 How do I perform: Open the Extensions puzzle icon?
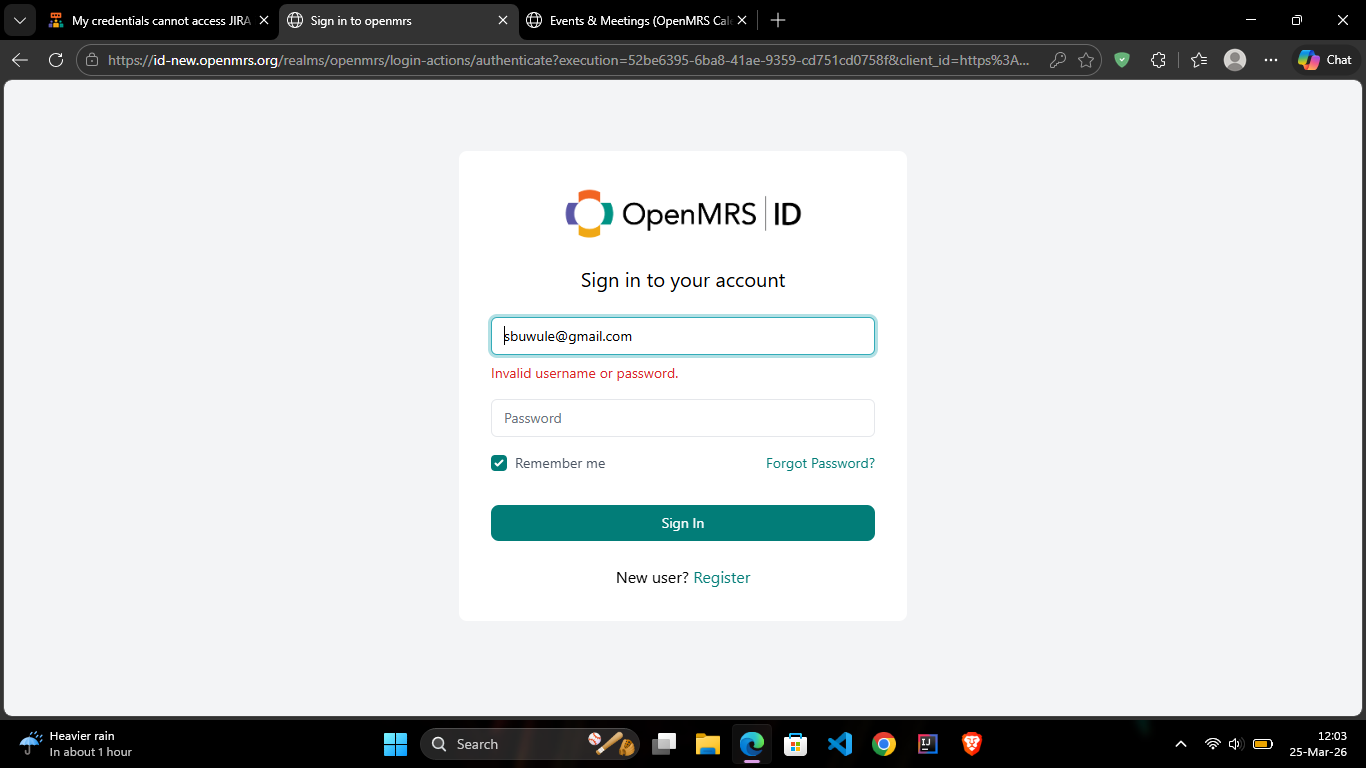coord(1158,60)
